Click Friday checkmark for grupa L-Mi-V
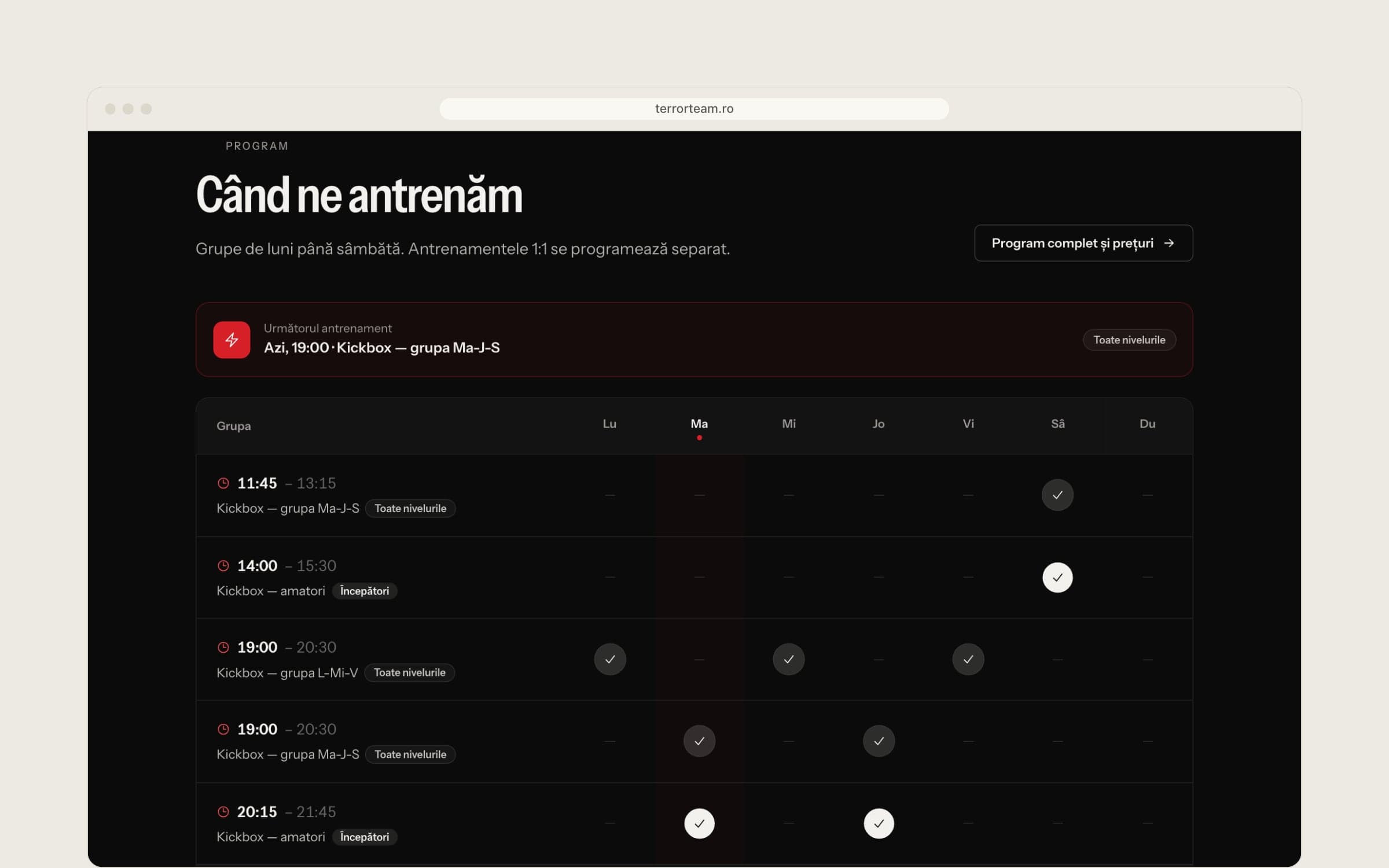The width and height of the screenshot is (1389, 868). point(968,659)
